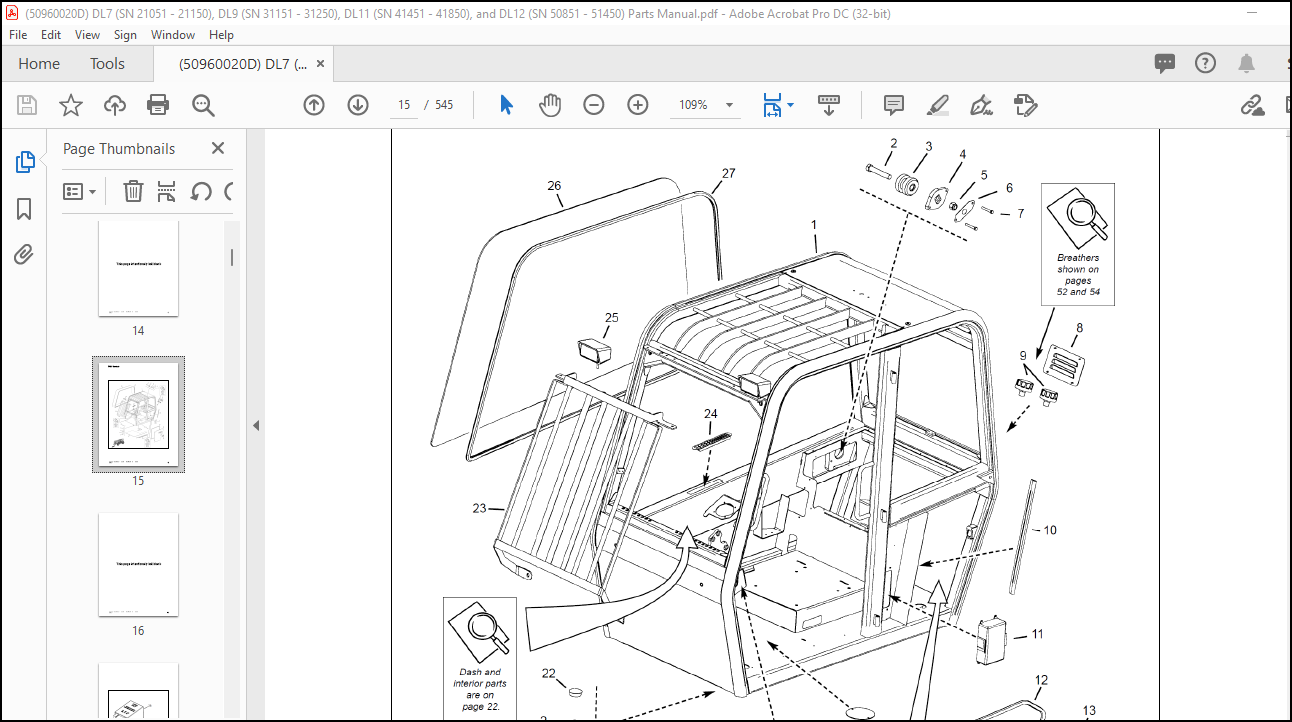Image resolution: width=1292 pixels, height=722 pixels.
Task: Open the Sign document pen tool
Action: click(981, 105)
